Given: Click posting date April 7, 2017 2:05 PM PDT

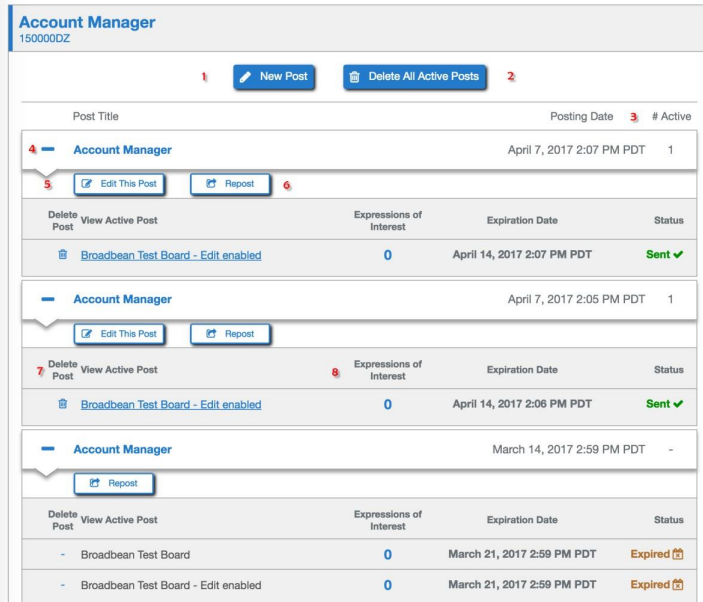Looking at the screenshot, I should (x=576, y=299).
